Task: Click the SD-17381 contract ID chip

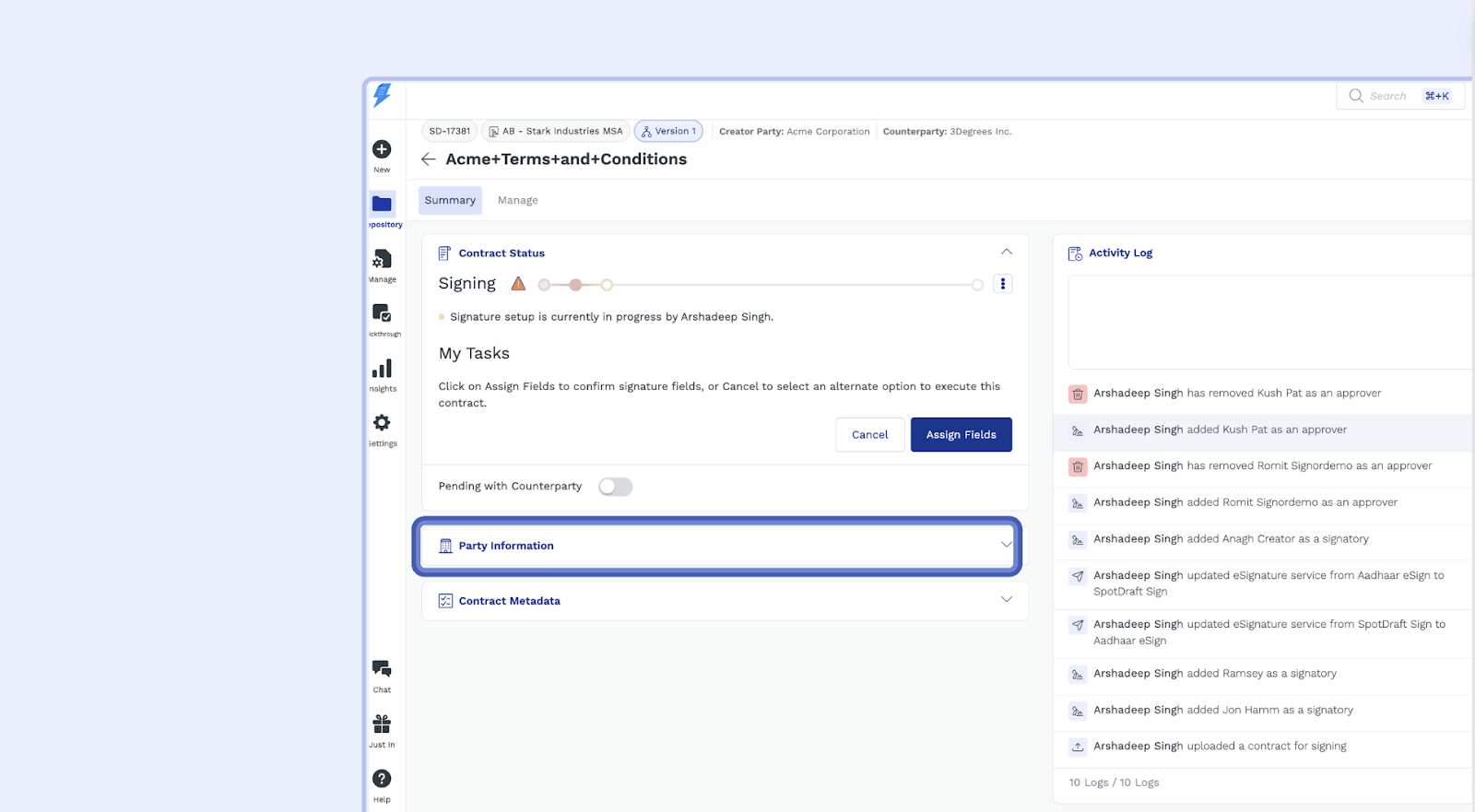Action: pos(450,132)
